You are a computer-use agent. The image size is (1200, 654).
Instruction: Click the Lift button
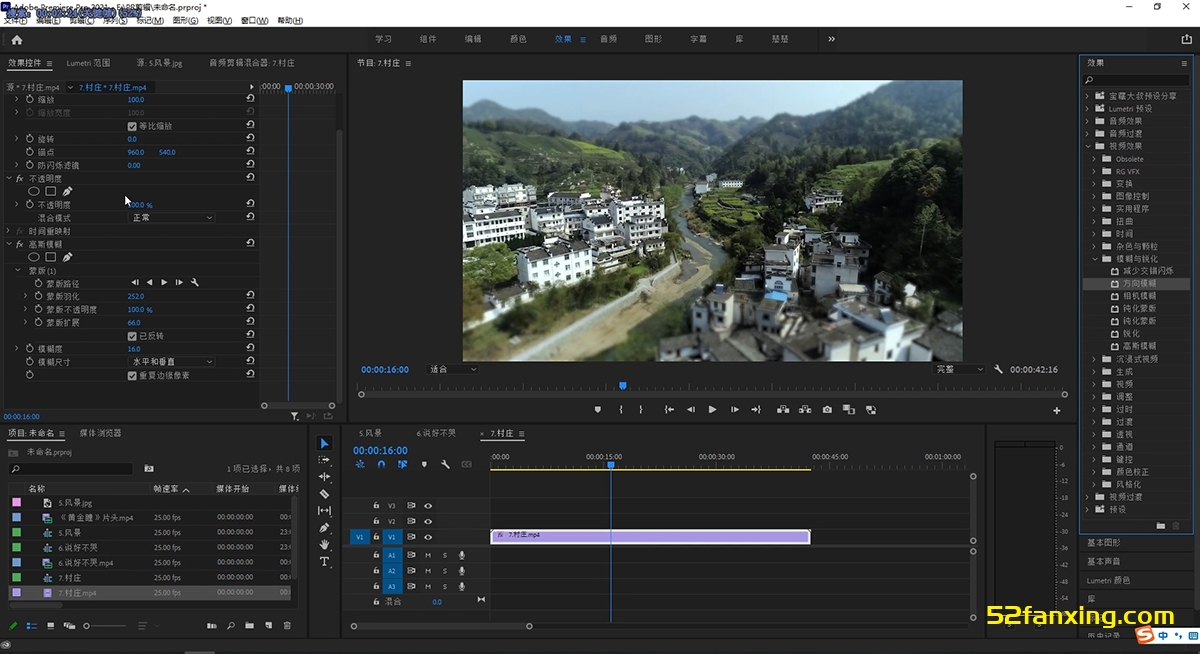782,409
